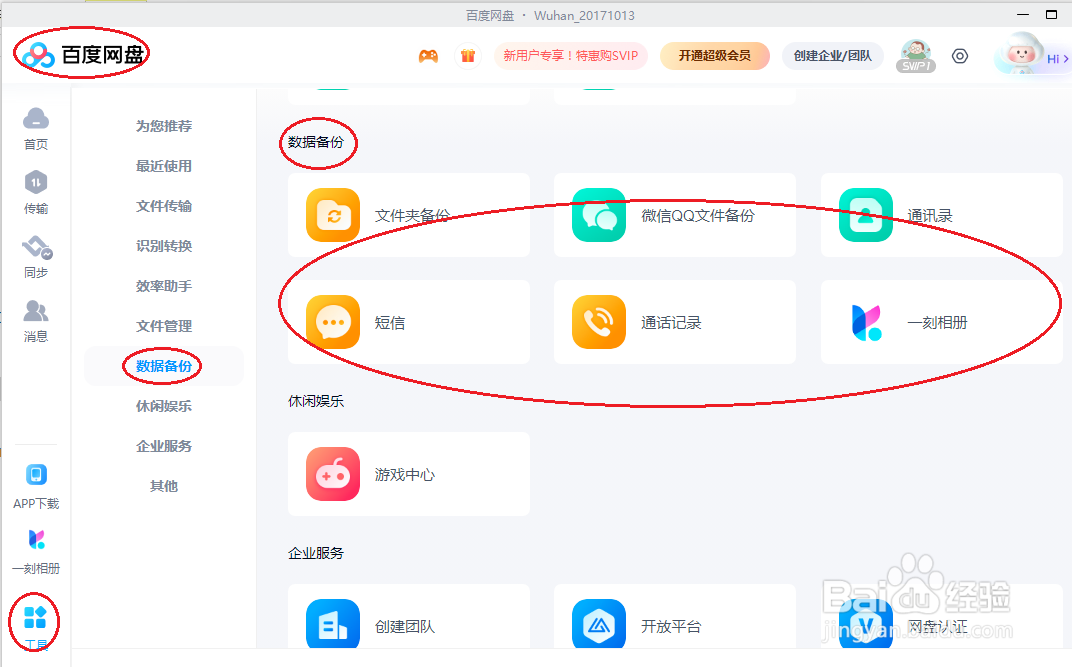Select 企业服务 category in list
This screenshot has width=1072, height=667.
pos(164,446)
